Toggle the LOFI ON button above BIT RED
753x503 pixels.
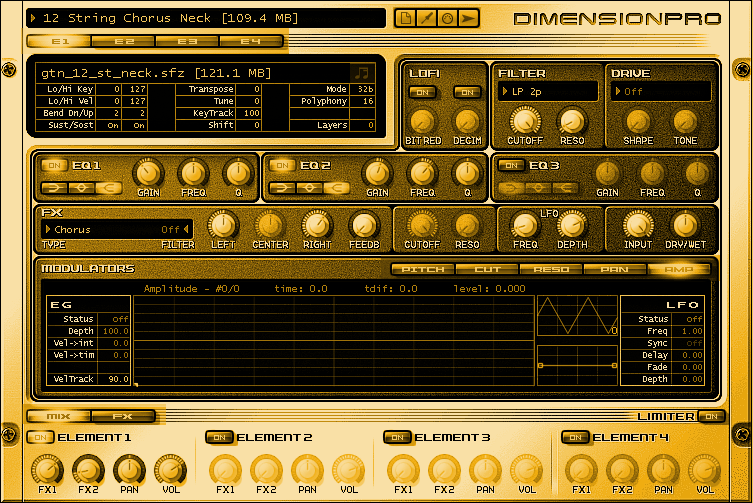pyautogui.click(x=423, y=92)
